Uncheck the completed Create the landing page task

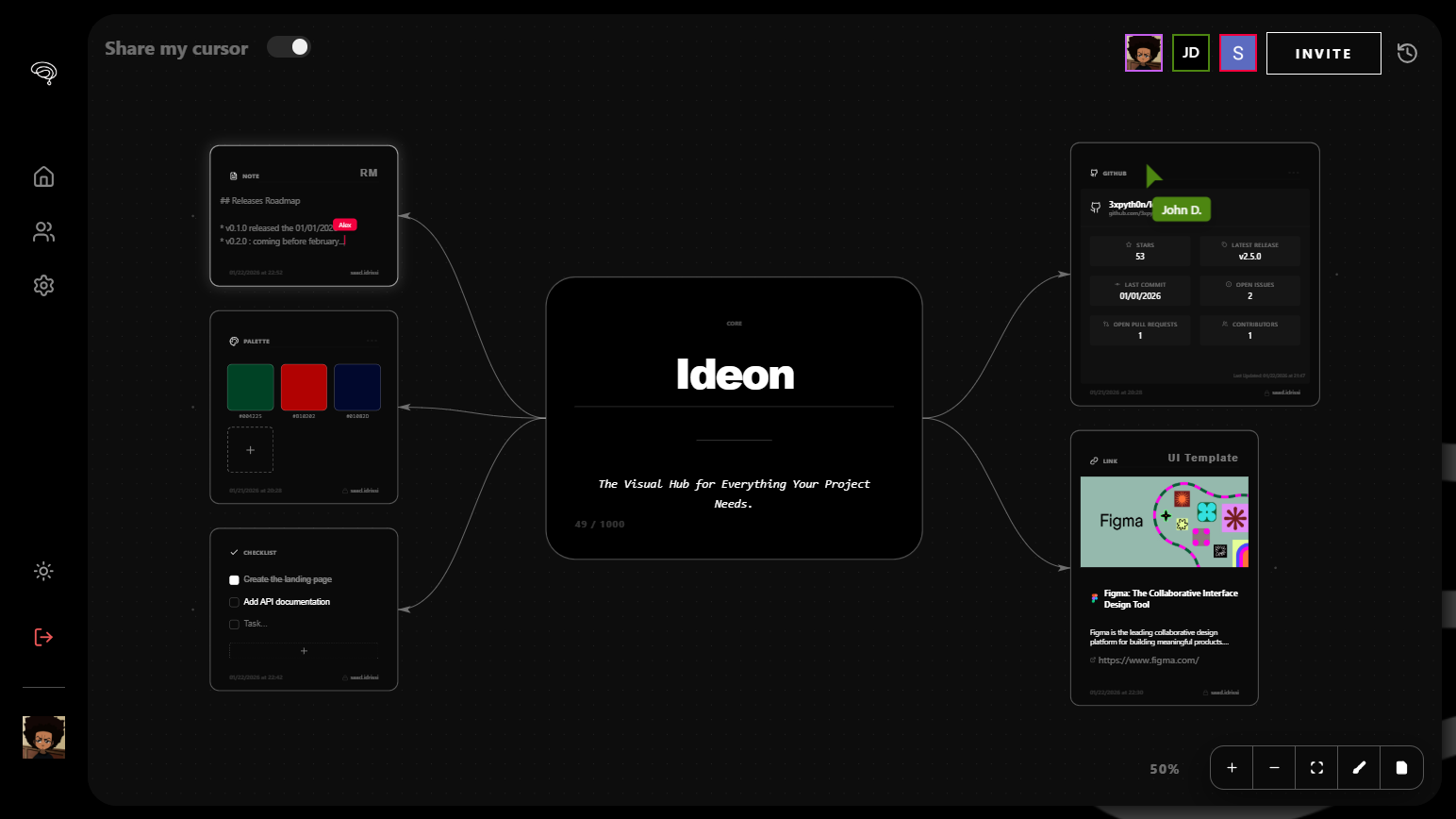234,579
